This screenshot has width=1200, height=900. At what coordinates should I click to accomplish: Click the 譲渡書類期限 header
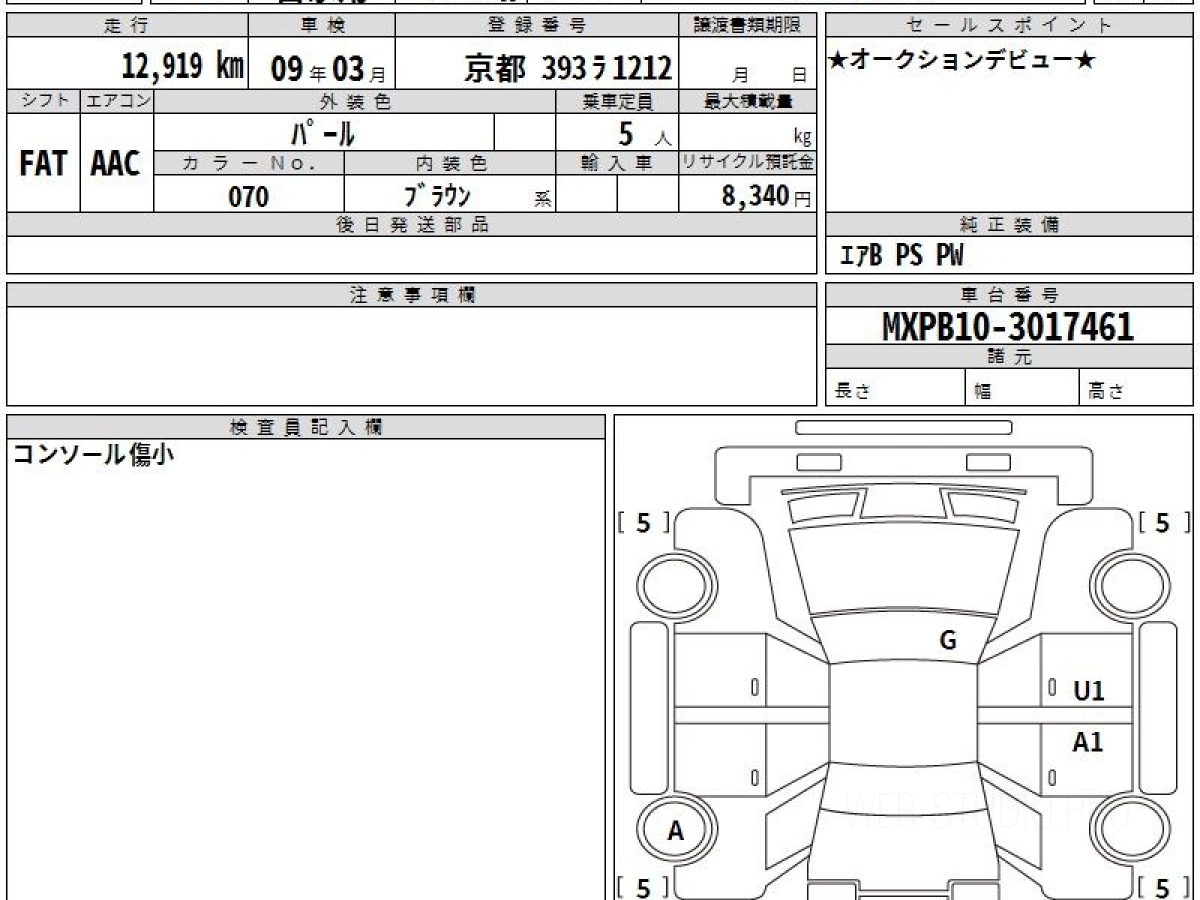pyautogui.click(x=748, y=26)
